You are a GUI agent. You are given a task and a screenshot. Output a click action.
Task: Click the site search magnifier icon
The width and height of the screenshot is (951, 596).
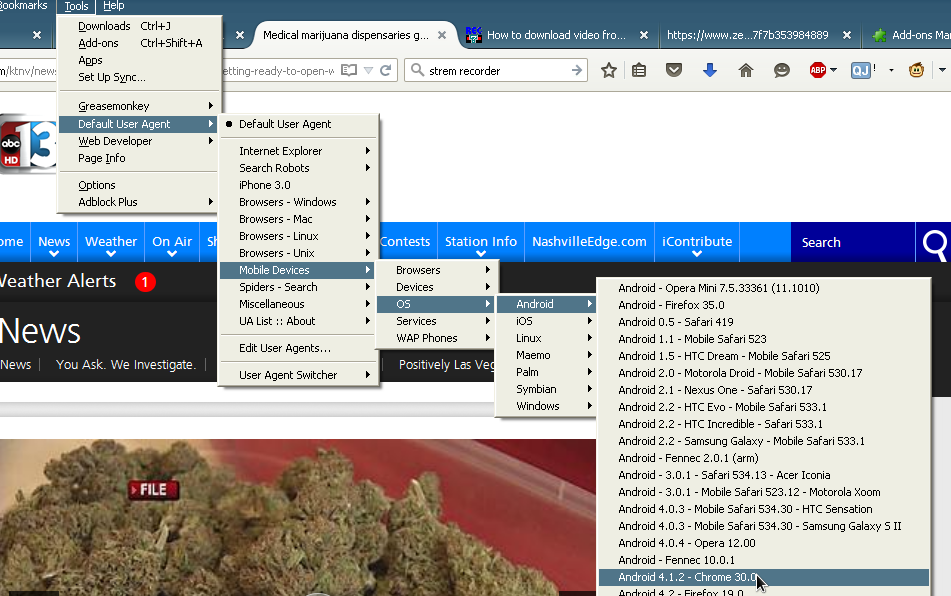tap(934, 244)
